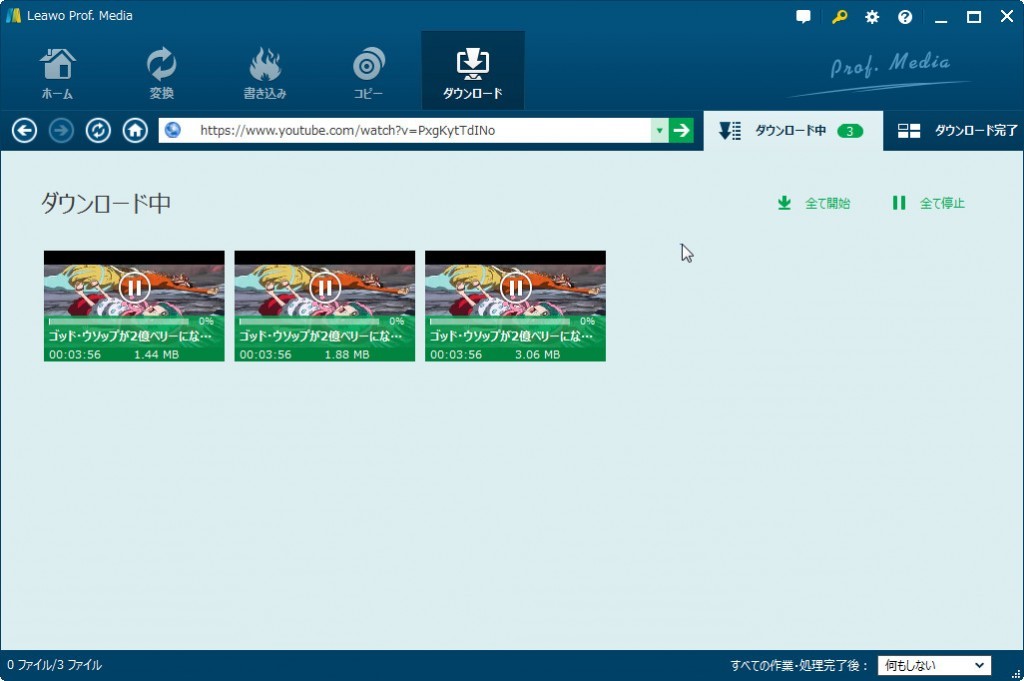Open the 書き込み (Burn) module
The image size is (1024, 681).
264,73
